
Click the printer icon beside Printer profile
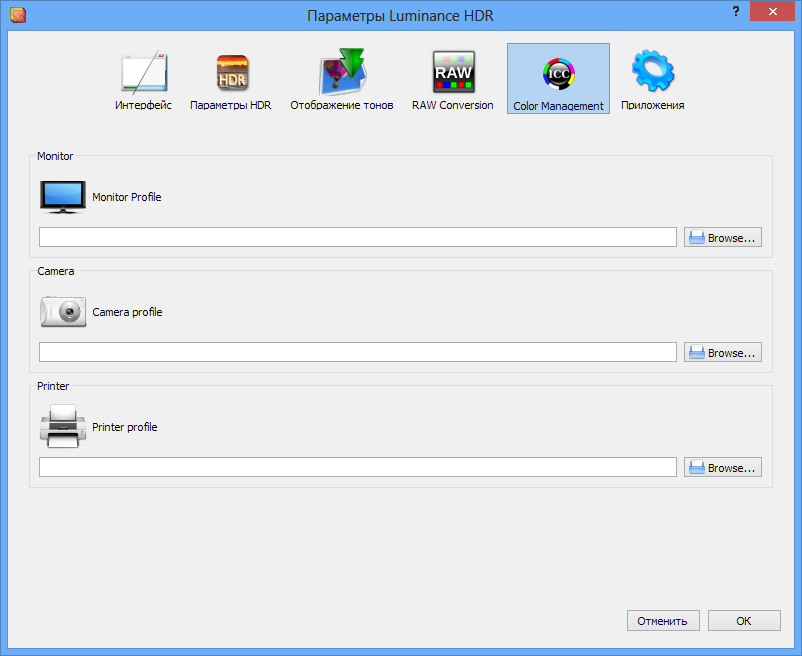(x=63, y=426)
